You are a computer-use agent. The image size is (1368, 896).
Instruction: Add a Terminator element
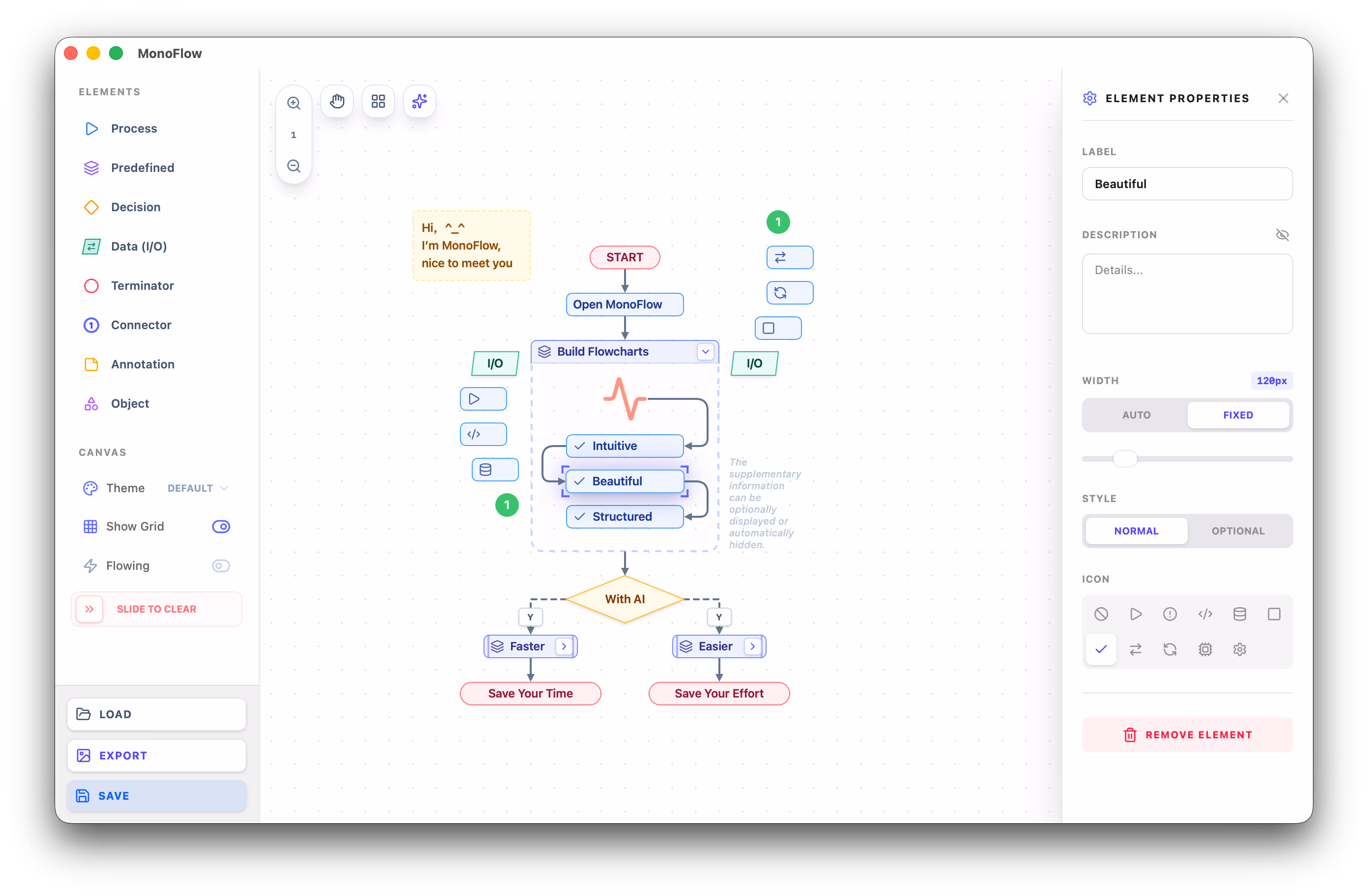156,285
